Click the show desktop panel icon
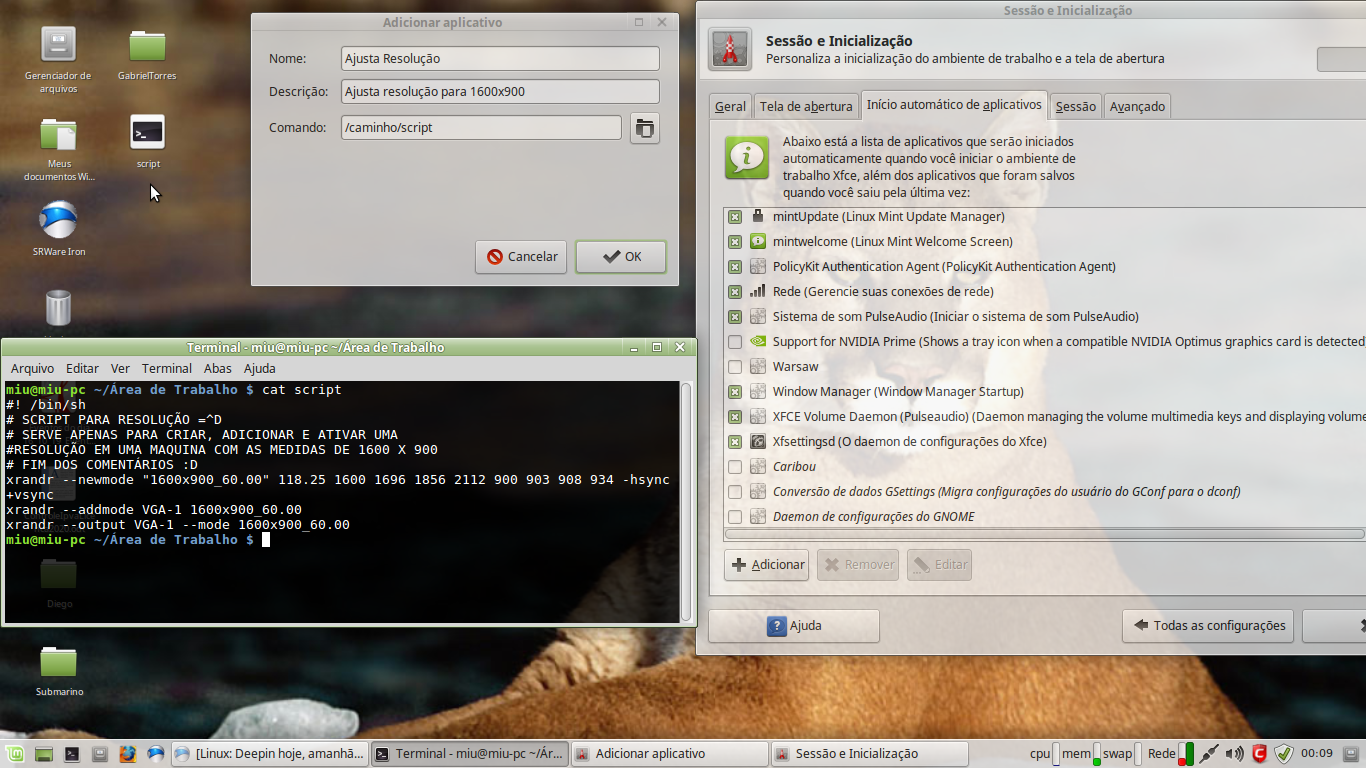 [44, 754]
